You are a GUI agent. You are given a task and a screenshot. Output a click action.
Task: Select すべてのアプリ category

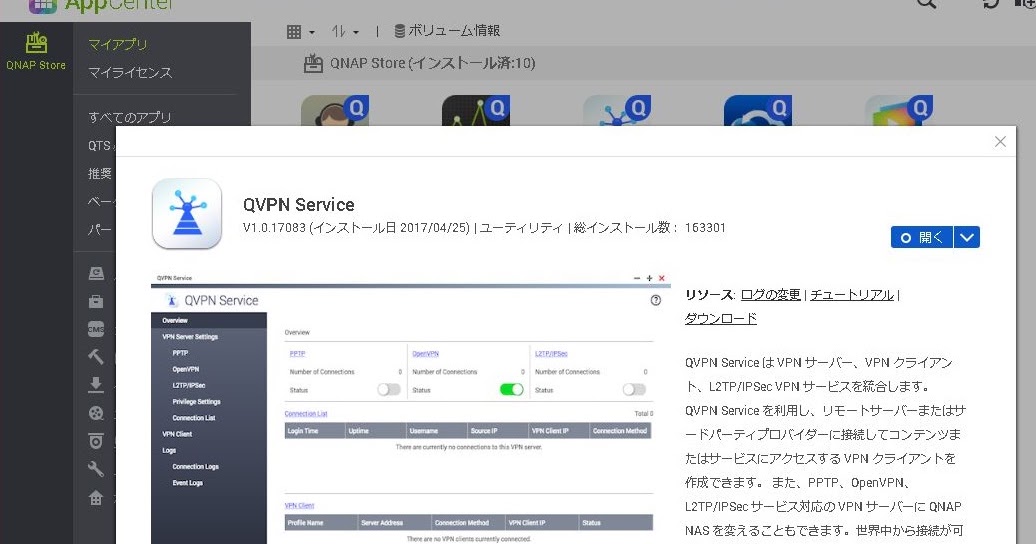(x=130, y=117)
